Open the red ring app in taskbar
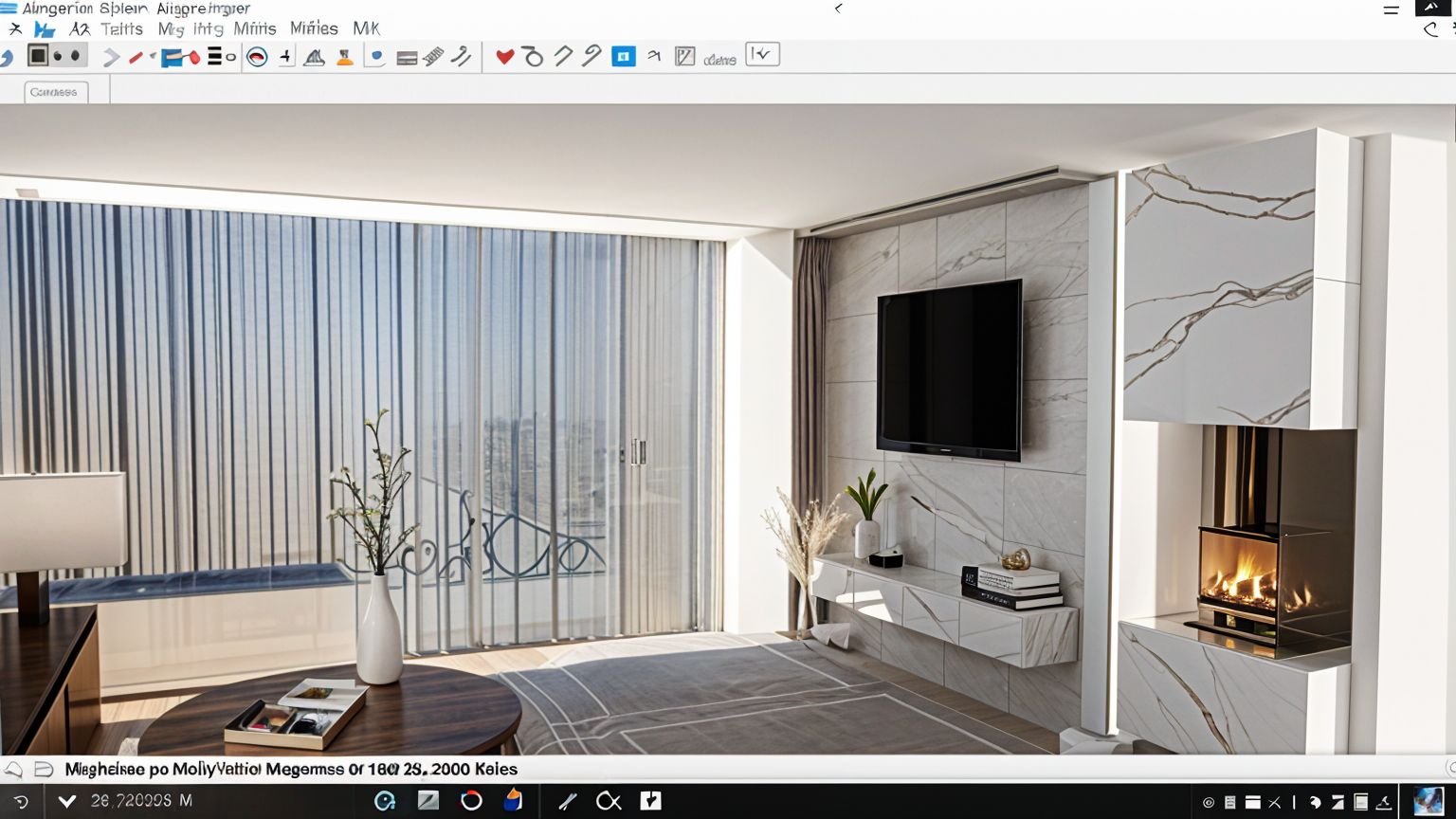 coord(471,801)
